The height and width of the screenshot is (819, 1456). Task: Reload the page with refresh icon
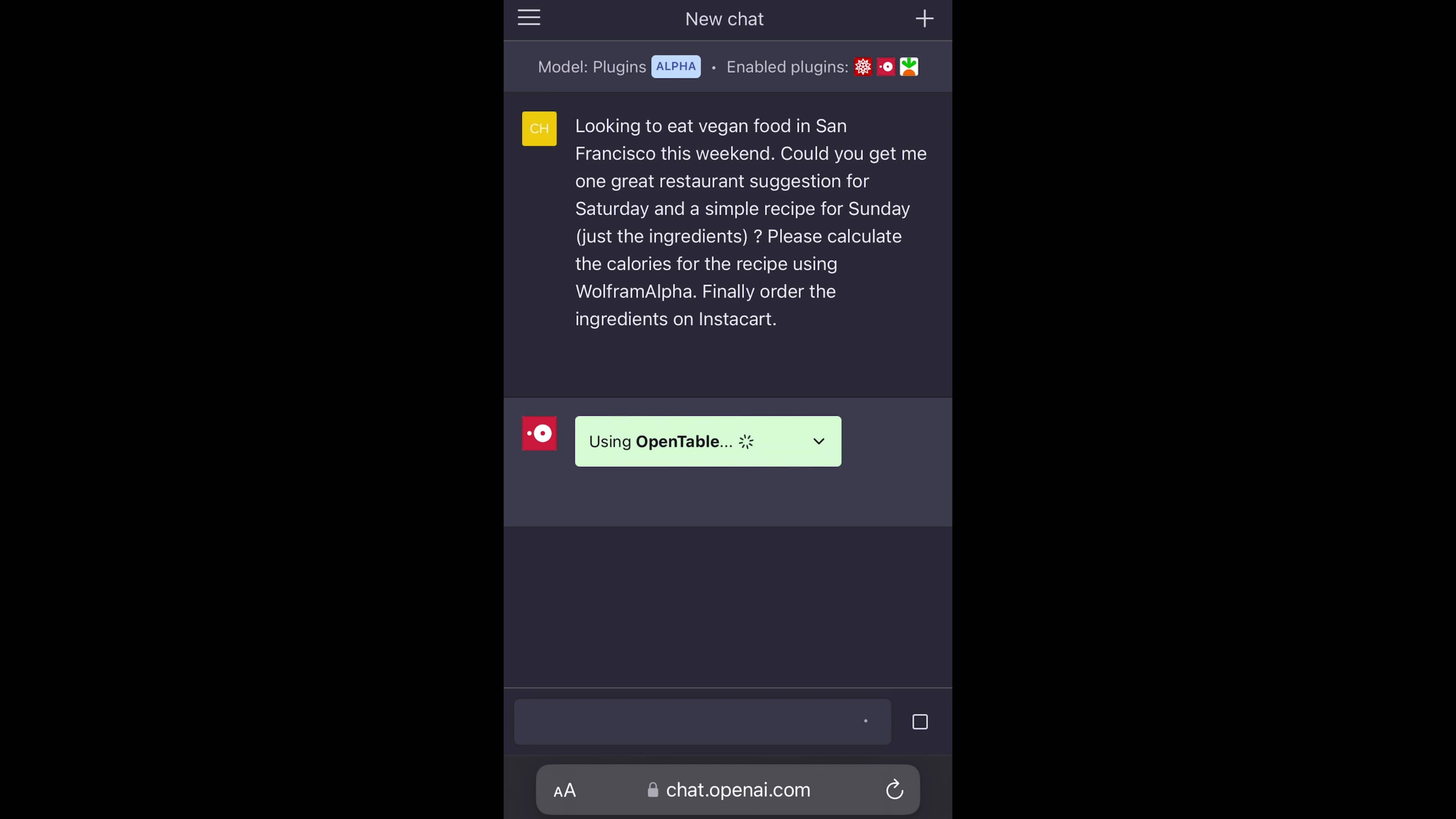pyautogui.click(x=894, y=789)
